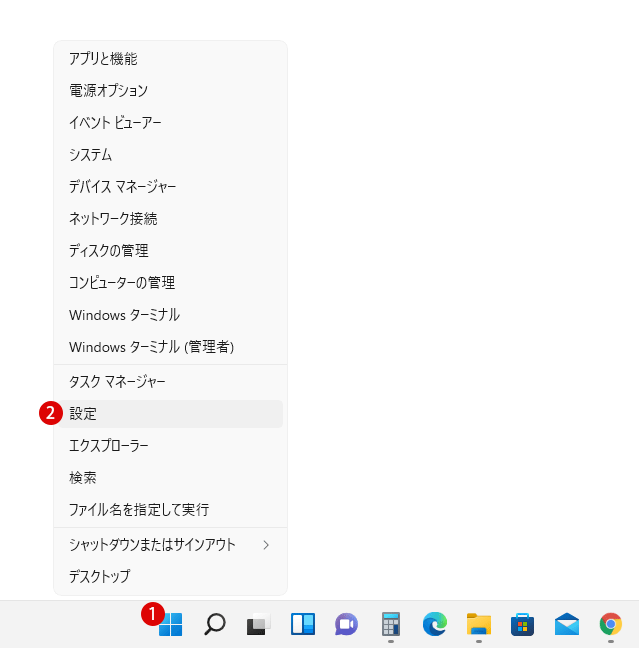
Task: Open エクスプローラー menu entry
Action: (170, 446)
